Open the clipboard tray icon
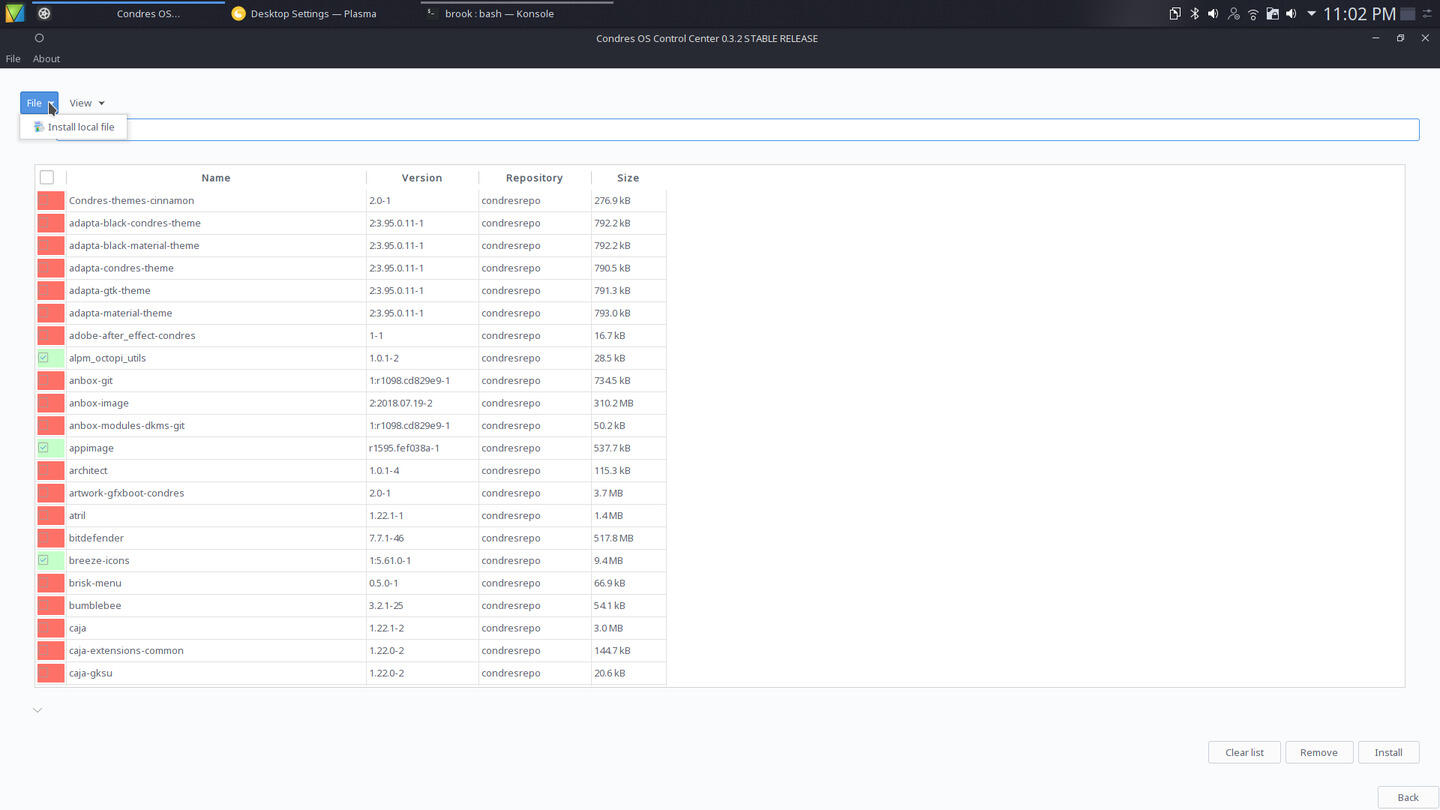This screenshot has width=1440, height=810. [x=1175, y=14]
